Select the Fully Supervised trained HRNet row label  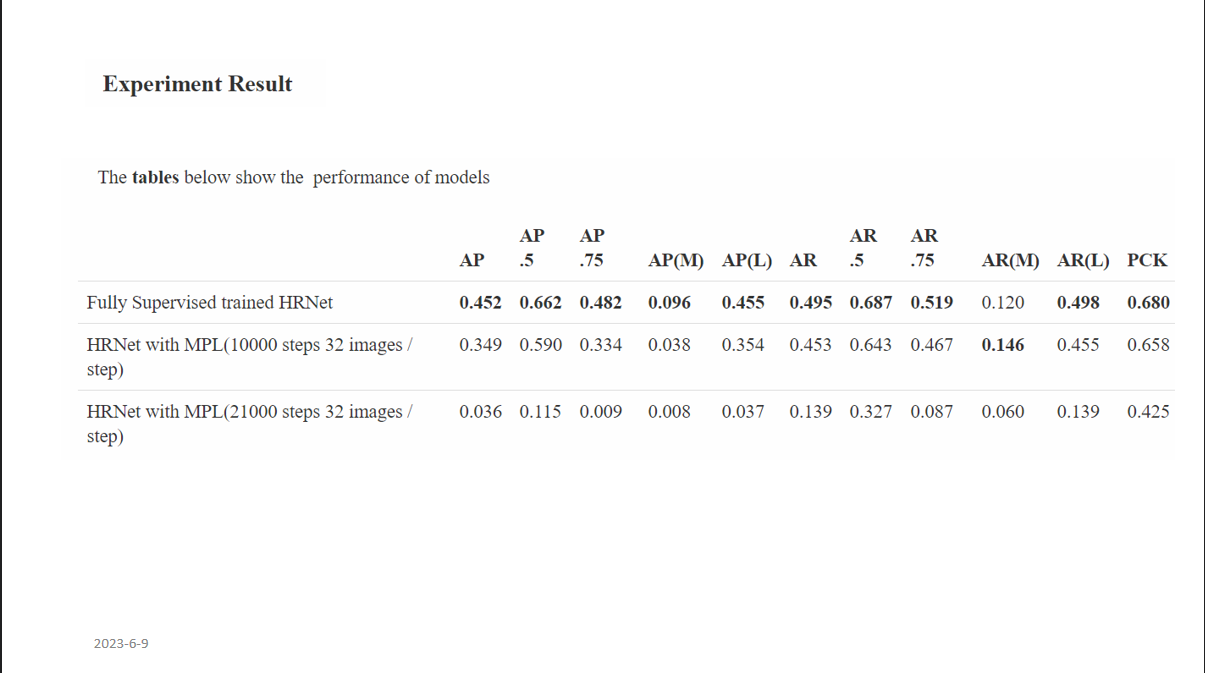pyautogui.click(x=210, y=302)
